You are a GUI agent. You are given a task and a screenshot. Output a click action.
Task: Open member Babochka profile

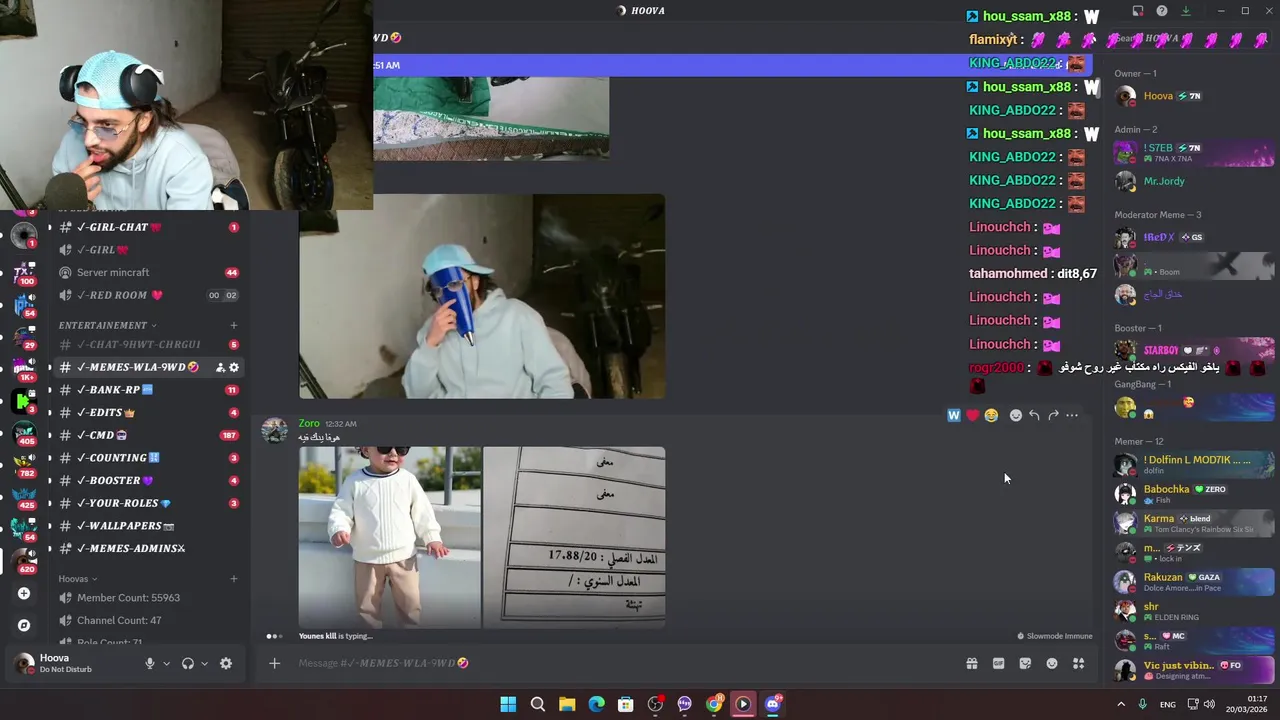tap(1194, 493)
